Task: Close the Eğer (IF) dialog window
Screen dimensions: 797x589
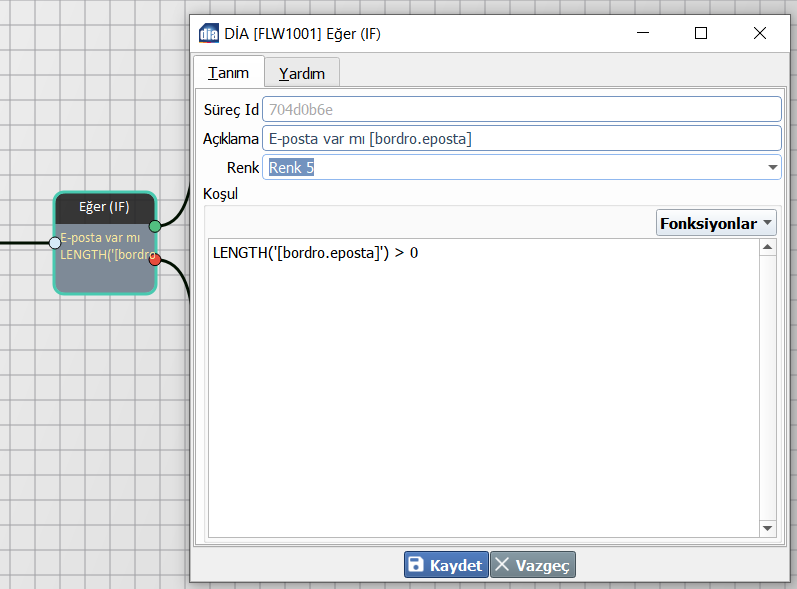Action: (x=760, y=34)
